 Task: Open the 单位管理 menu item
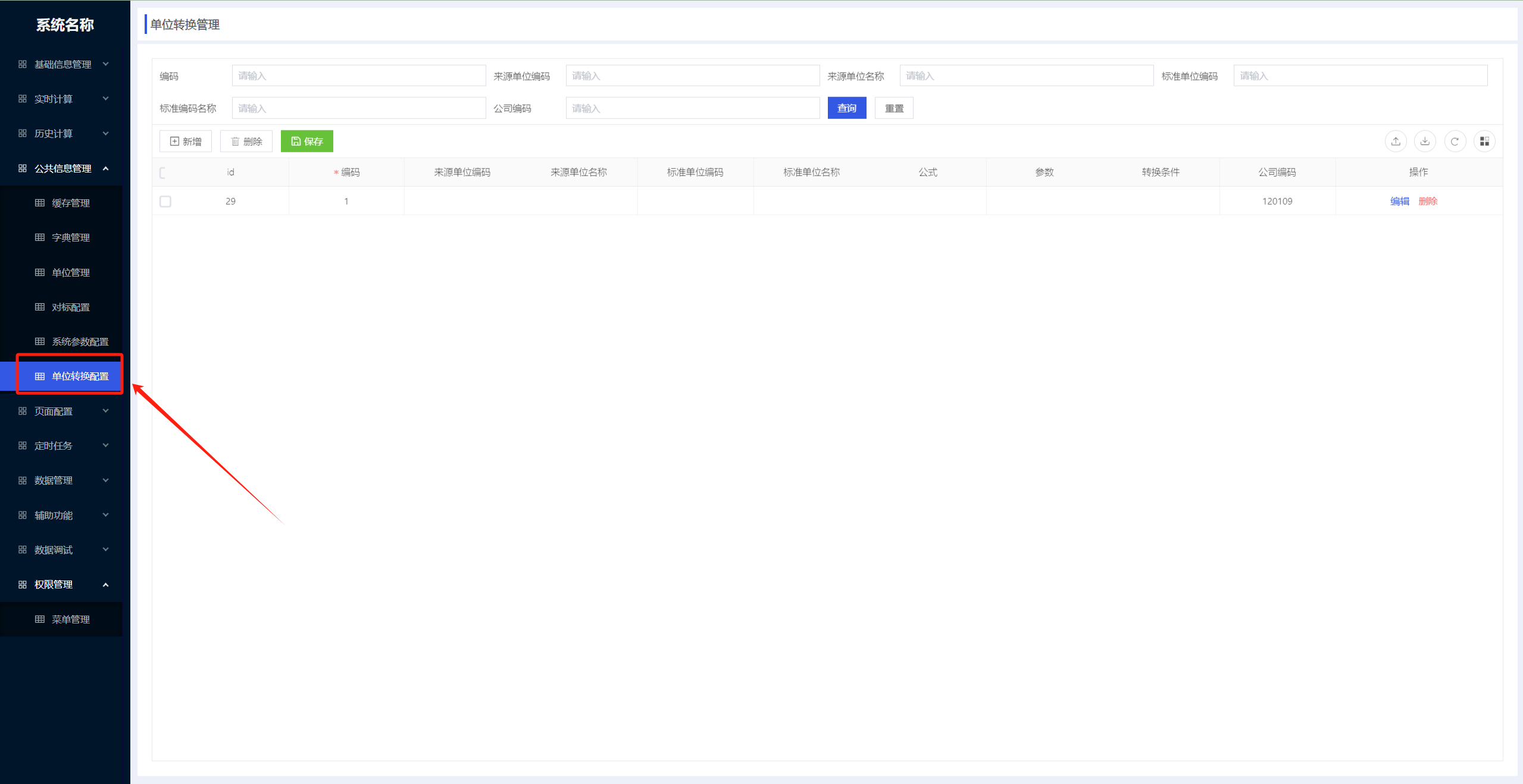[61, 272]
